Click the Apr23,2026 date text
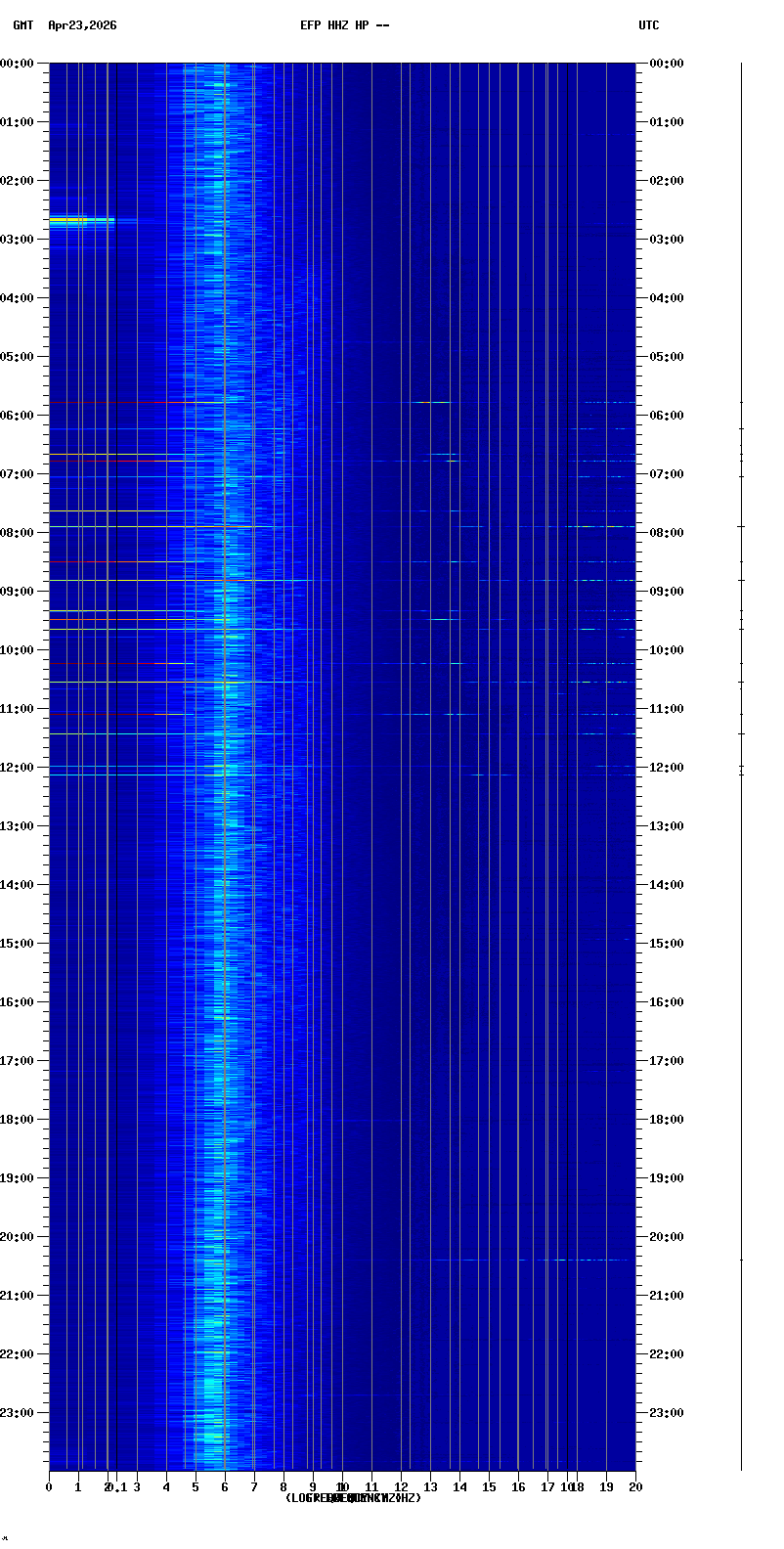 tap(82, 25)
